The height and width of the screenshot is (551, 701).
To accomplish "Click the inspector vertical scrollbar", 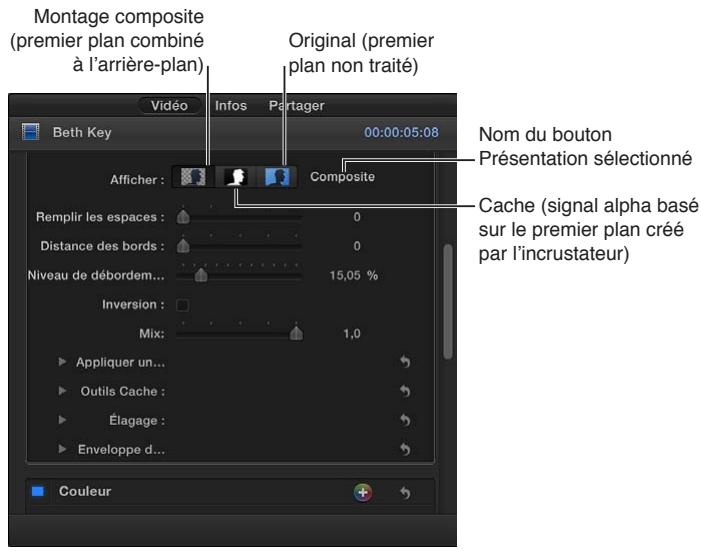I will [x=448, y=301].
